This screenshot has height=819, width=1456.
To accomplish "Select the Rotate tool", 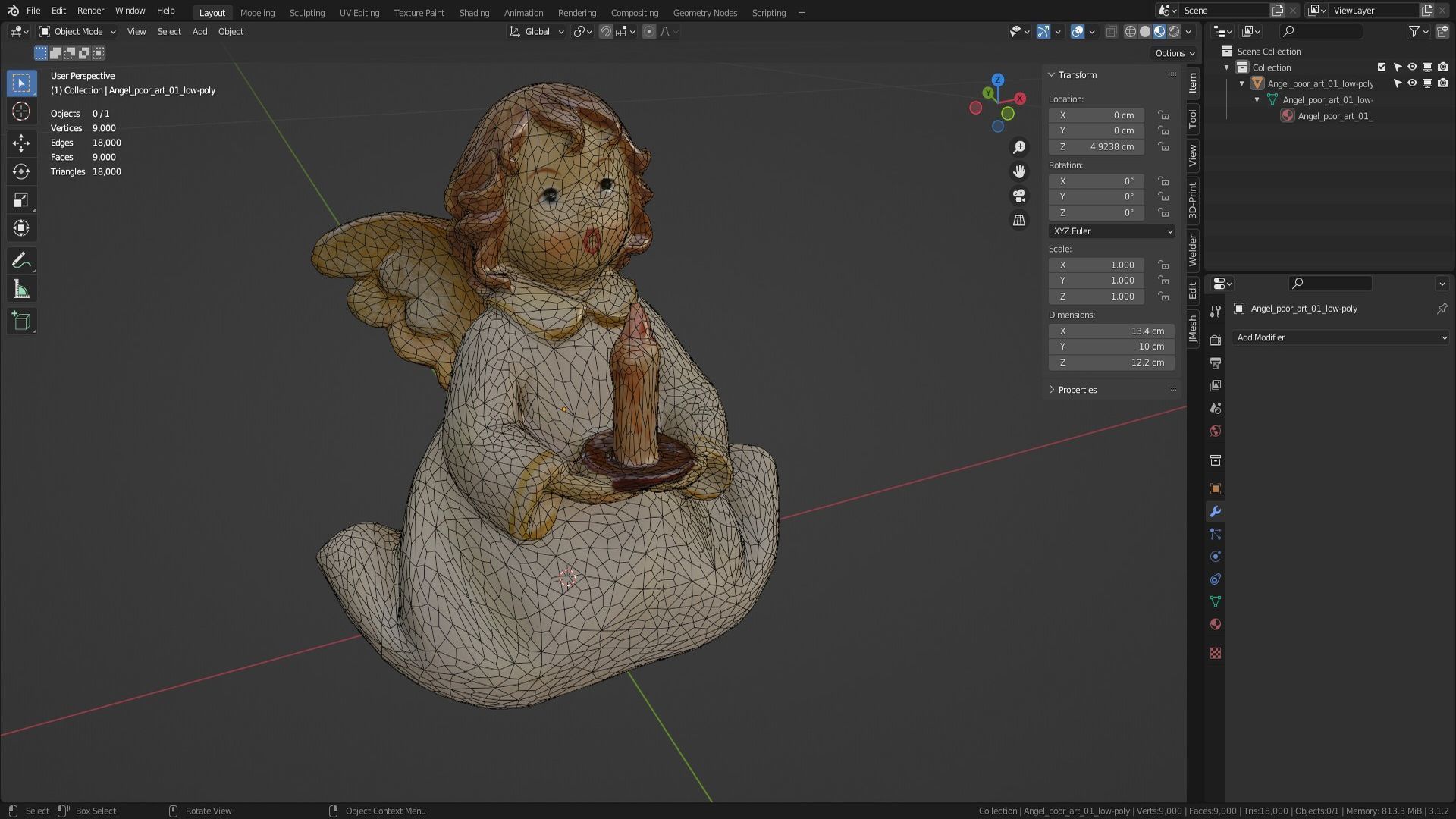I will tap(21, 171).
